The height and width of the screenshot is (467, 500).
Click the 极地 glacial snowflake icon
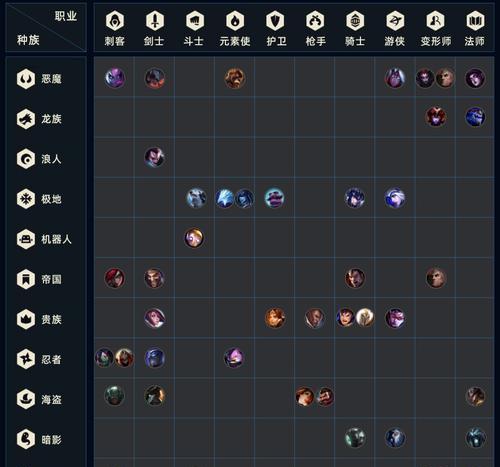[x=26, y=199]
